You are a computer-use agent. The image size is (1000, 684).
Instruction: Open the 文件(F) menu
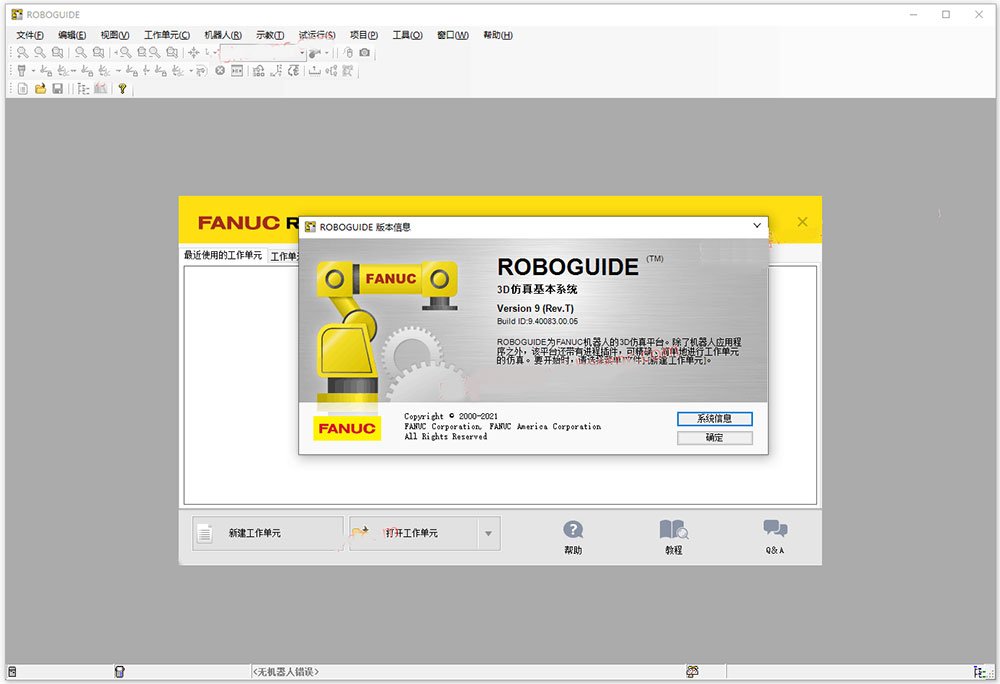[x=30, y=35]
